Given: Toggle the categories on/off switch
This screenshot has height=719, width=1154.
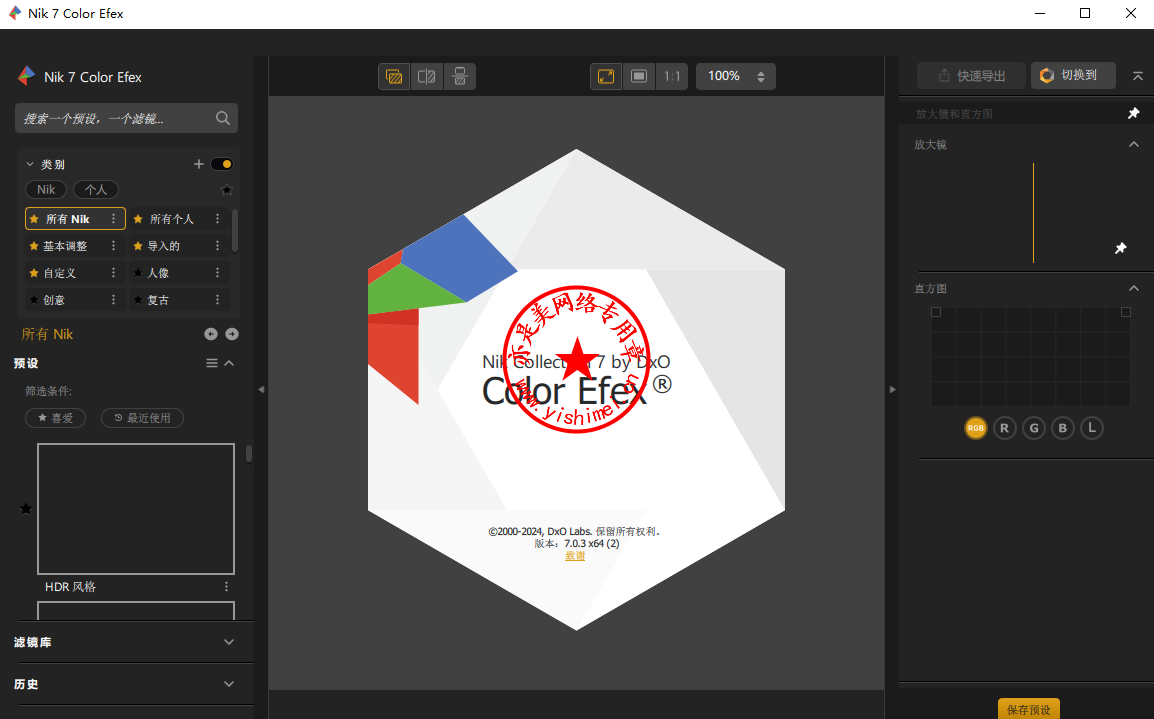Looking at the screenshot, I should 222,164.
